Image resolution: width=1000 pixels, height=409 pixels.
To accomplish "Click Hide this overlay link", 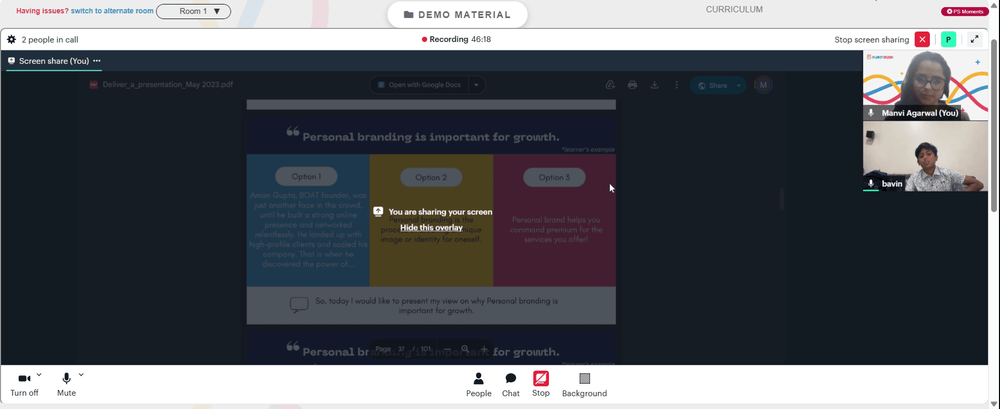I will 431,227.
